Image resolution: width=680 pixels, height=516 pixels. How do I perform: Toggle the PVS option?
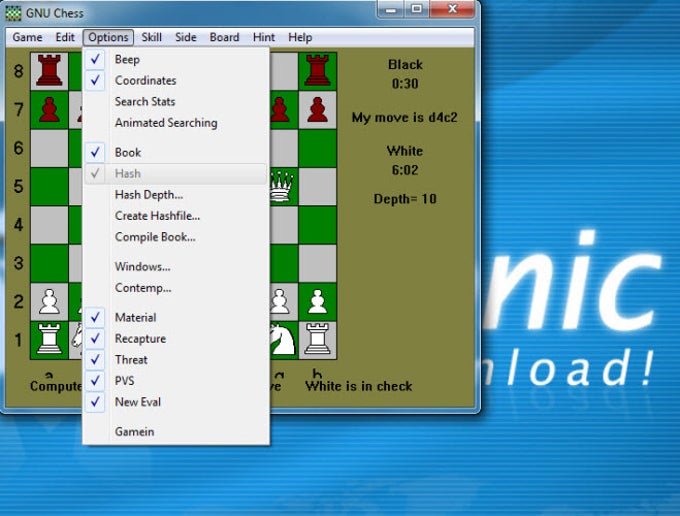(x=176, y=381)
